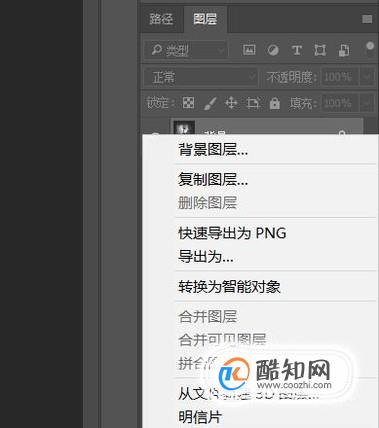Filter for smart object layers icon
Viewport: 379px width, 428px height.
tap(344, 50)
